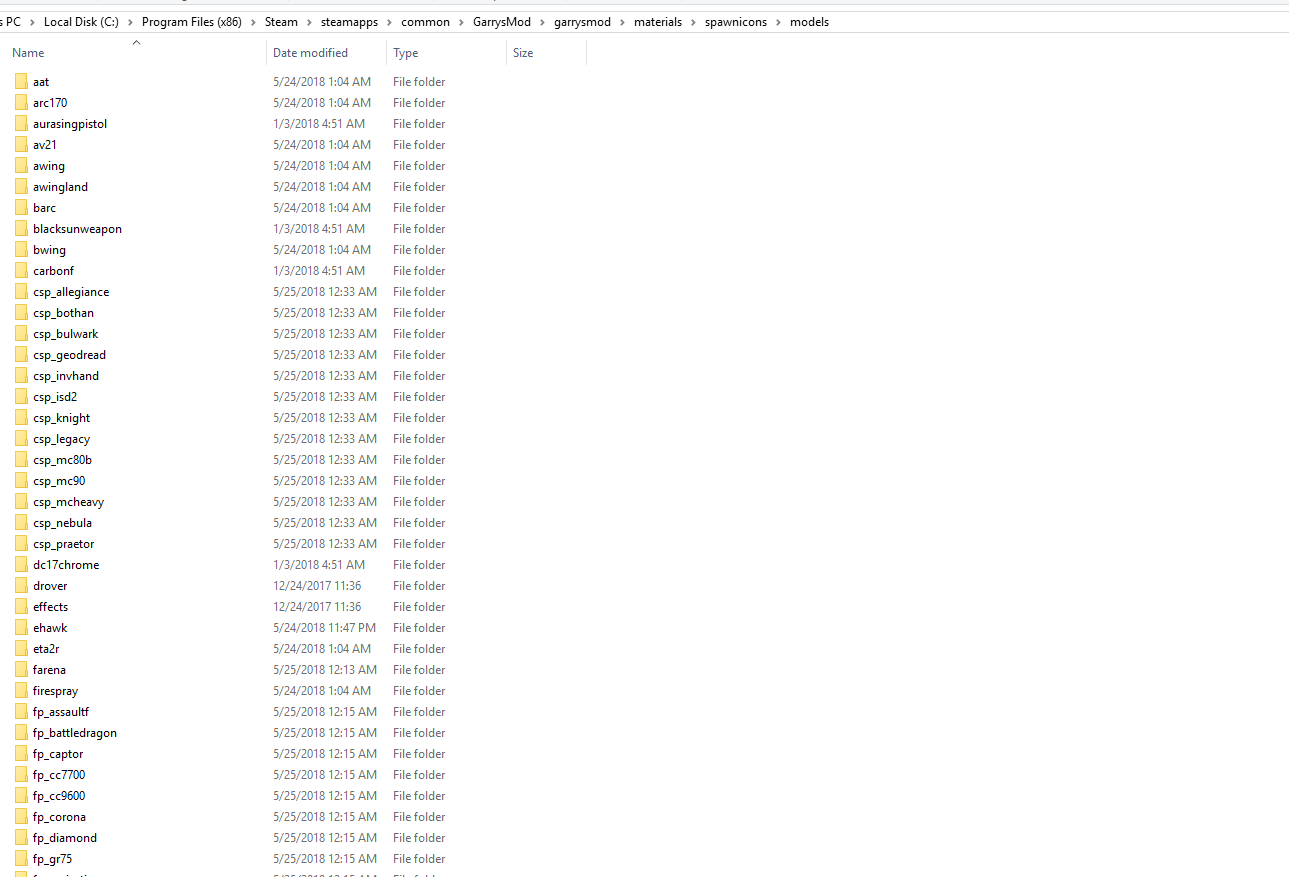Select the awingland folder icon
The height and width of the screenshot is (877, 1289).
[x=22, y=187]
